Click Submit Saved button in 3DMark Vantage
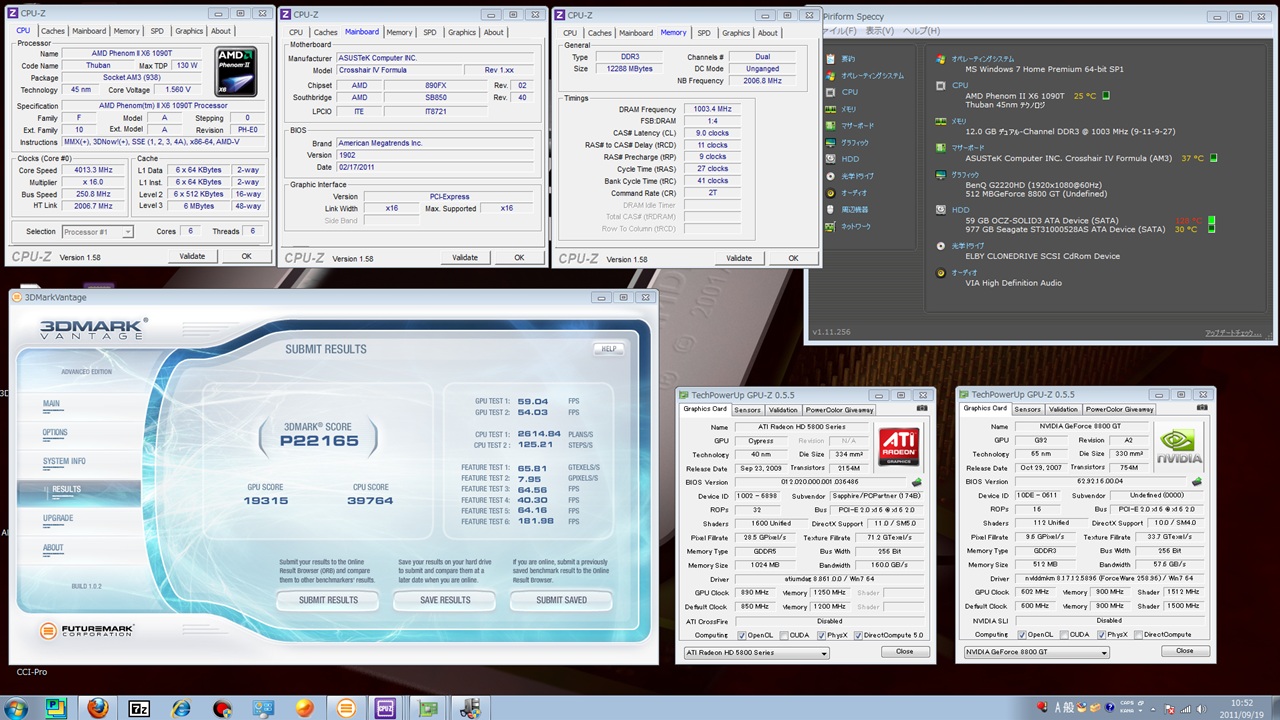This screenshot has width=1280, height=720. [x=561, y=600]
